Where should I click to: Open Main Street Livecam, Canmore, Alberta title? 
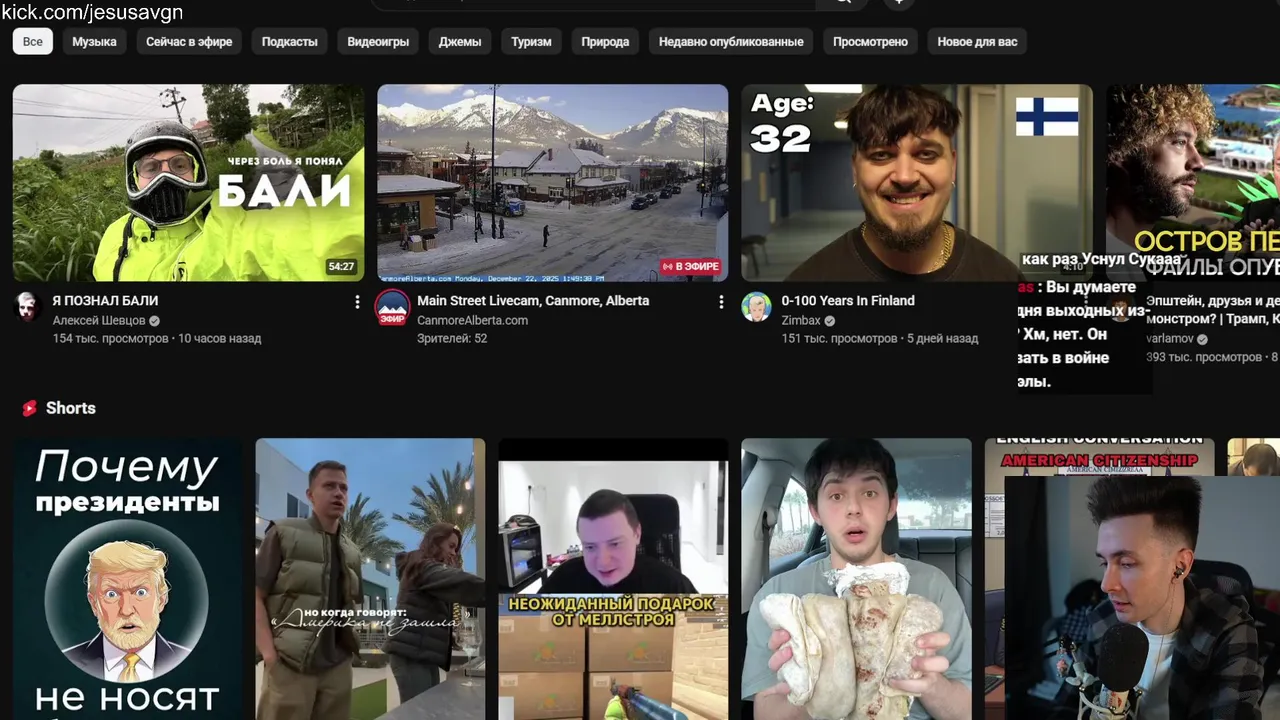[x=533, y=301]
